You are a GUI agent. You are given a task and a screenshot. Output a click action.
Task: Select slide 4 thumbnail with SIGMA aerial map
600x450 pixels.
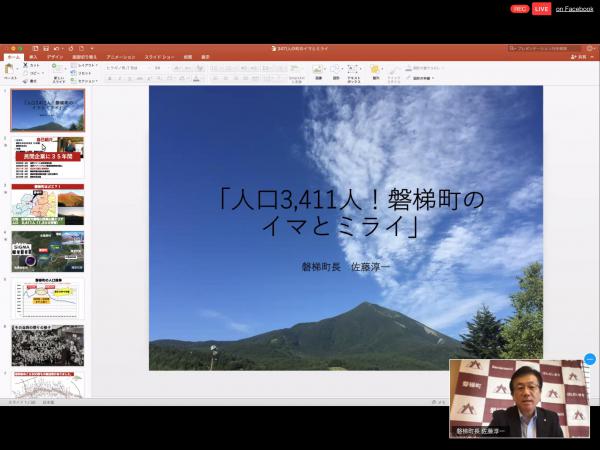[48, 252]
